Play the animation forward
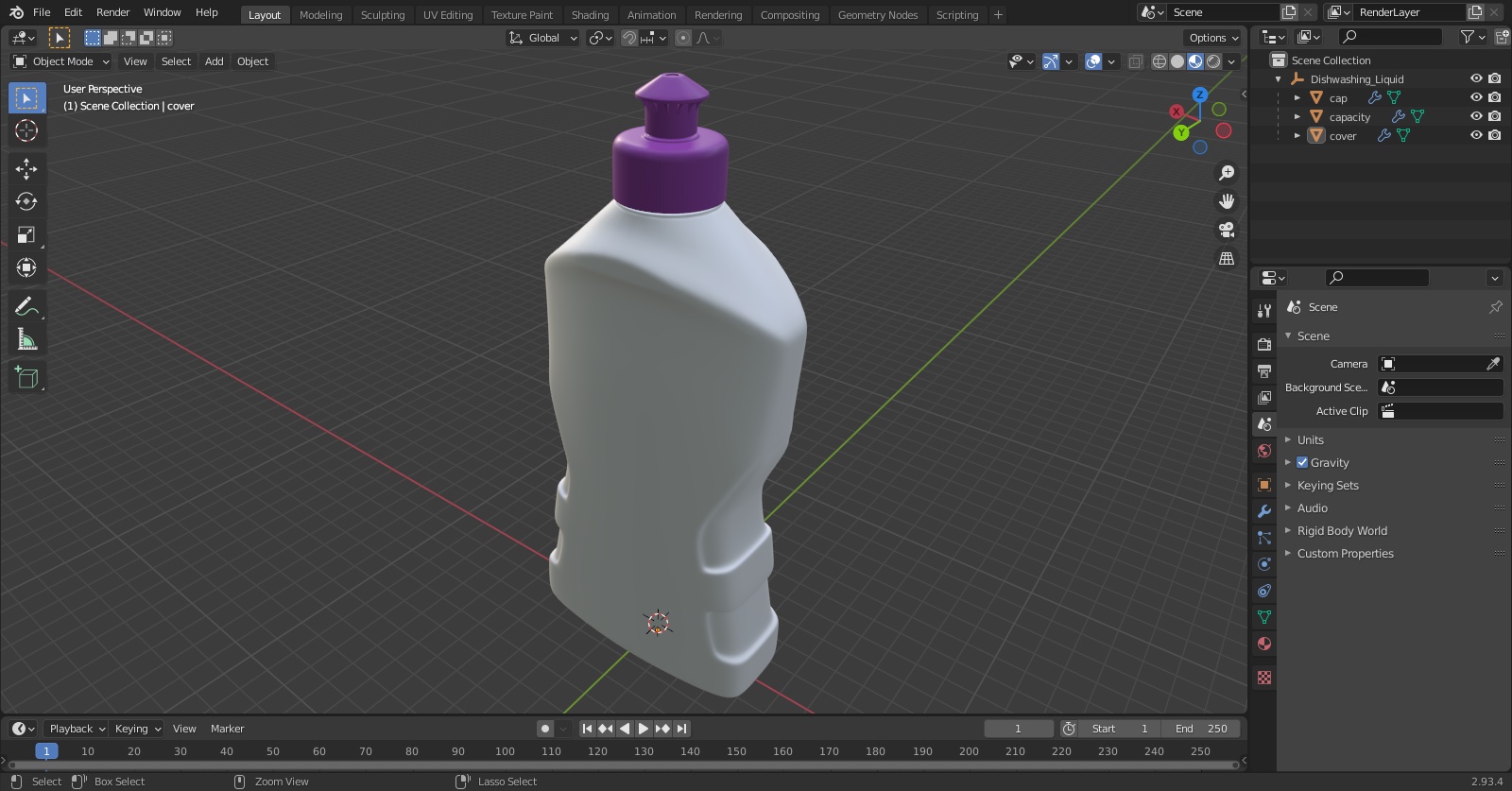Screen dimensions: 1512x791 click(644, 729)
